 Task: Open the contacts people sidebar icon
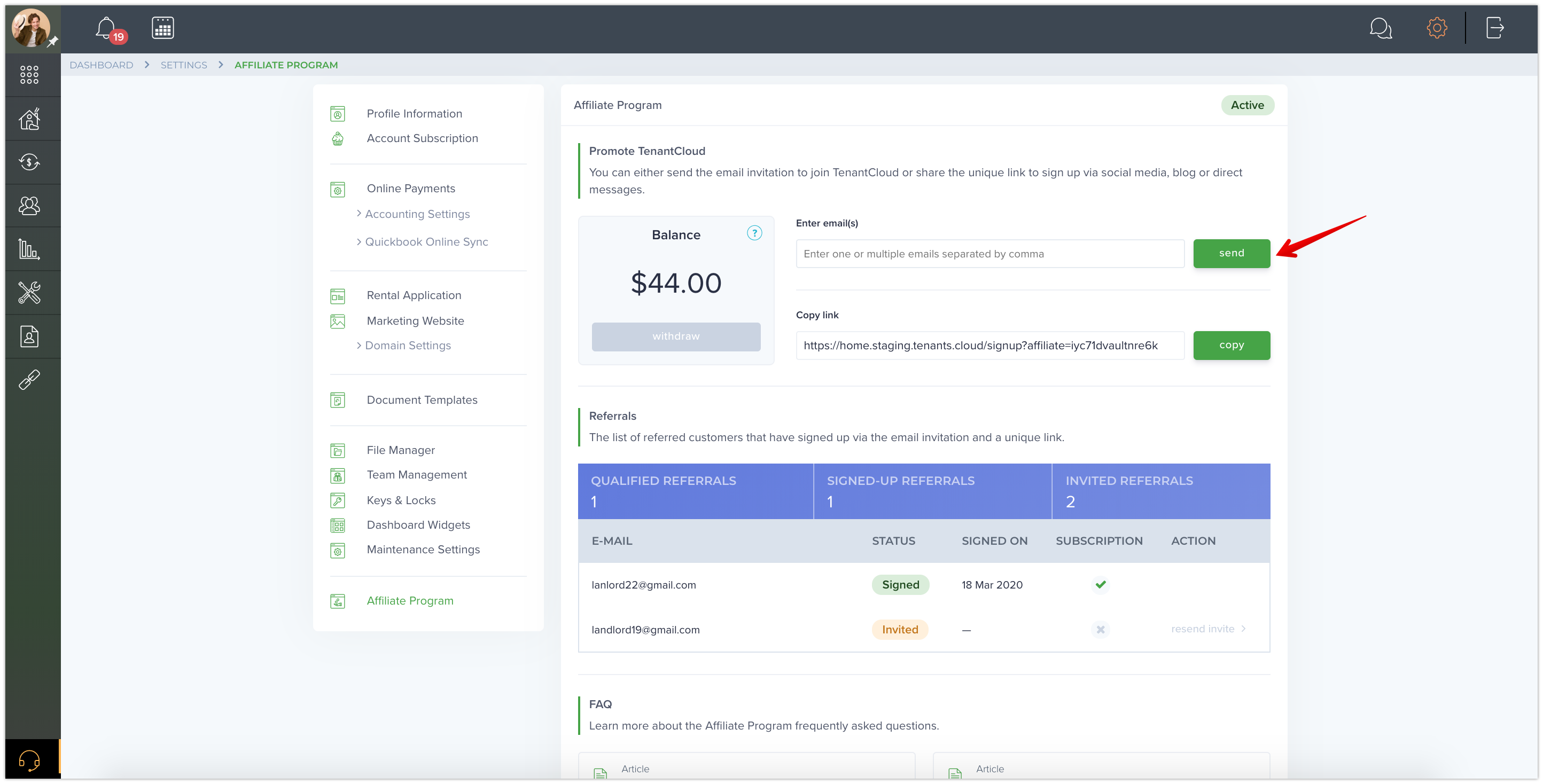(29, 206)
